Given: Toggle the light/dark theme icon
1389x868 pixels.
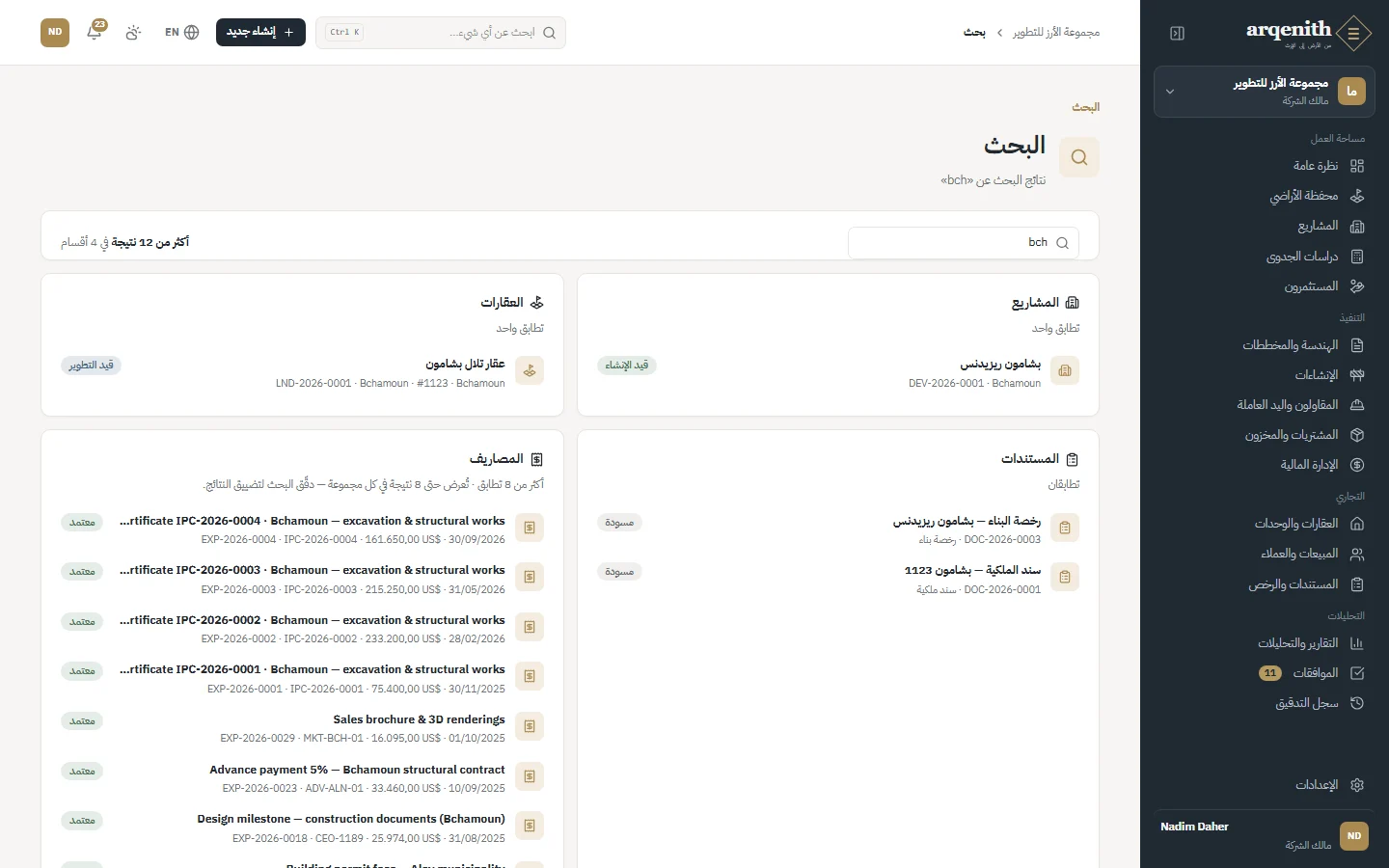Looking at the screenshot, I should point(133,32).
